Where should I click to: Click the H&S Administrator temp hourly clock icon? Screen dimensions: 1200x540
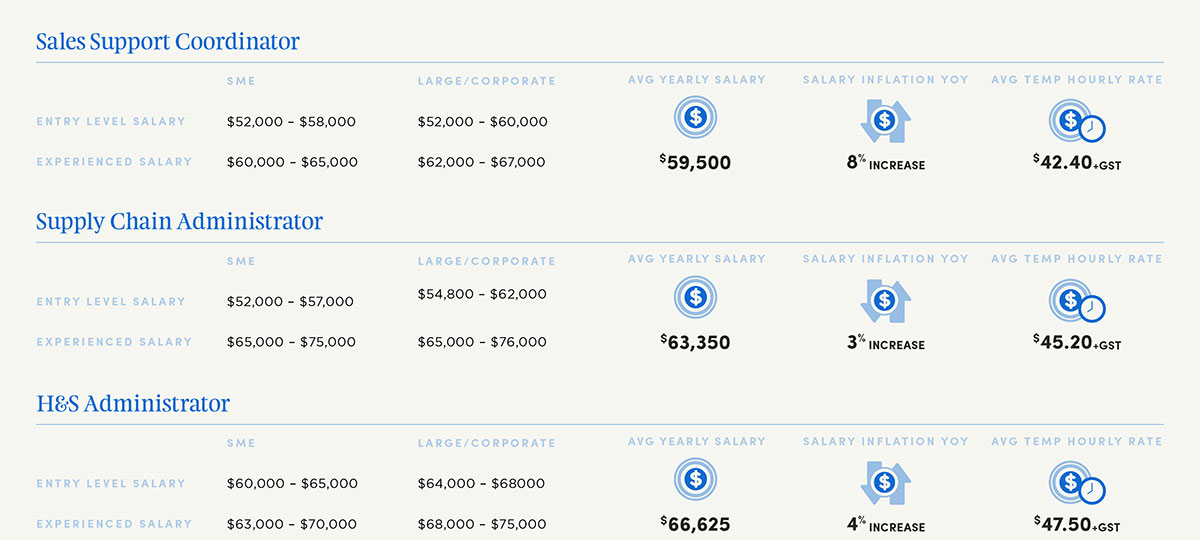[x=1076, y=483]
